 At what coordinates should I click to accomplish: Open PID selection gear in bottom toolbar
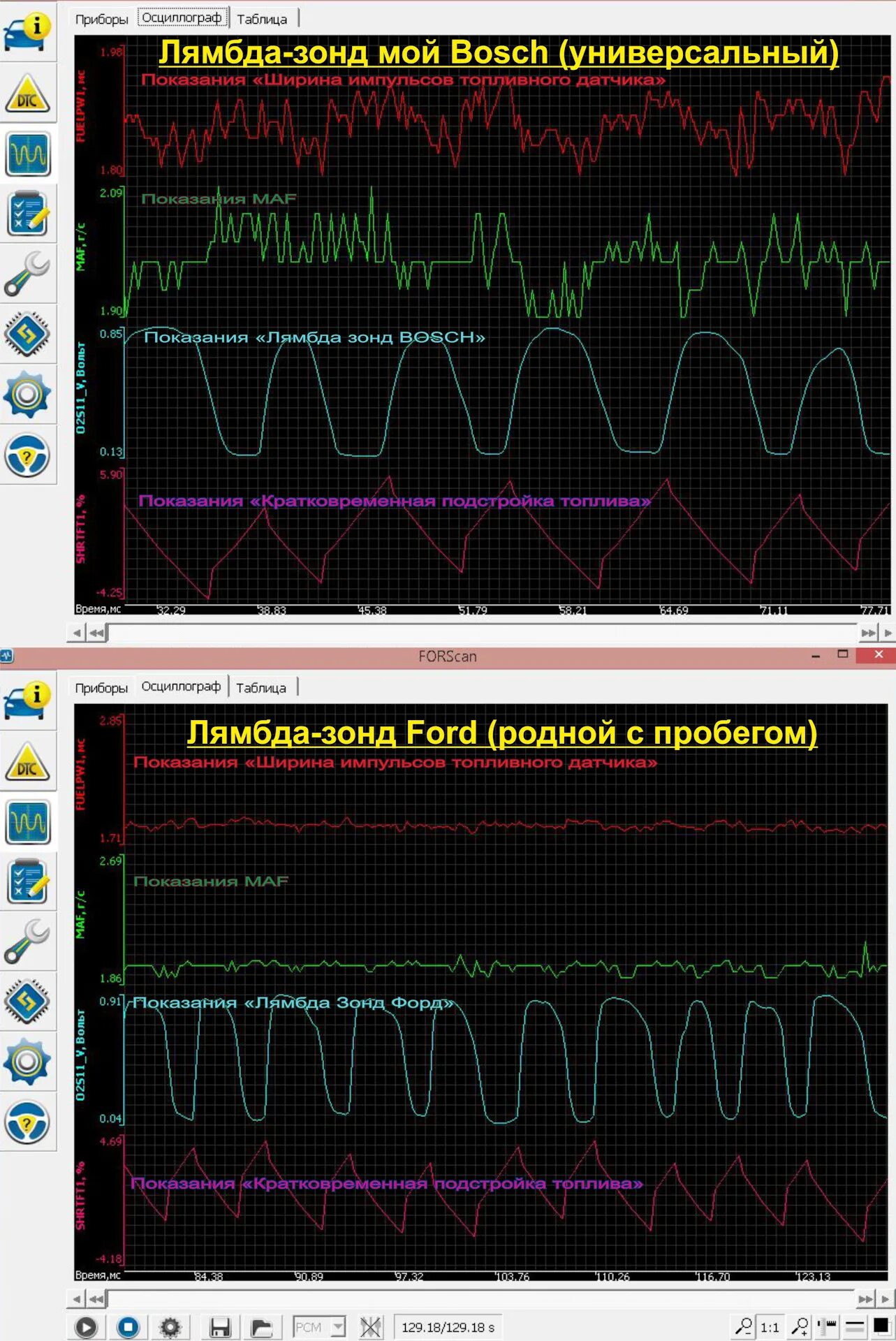click(170, 1326)
